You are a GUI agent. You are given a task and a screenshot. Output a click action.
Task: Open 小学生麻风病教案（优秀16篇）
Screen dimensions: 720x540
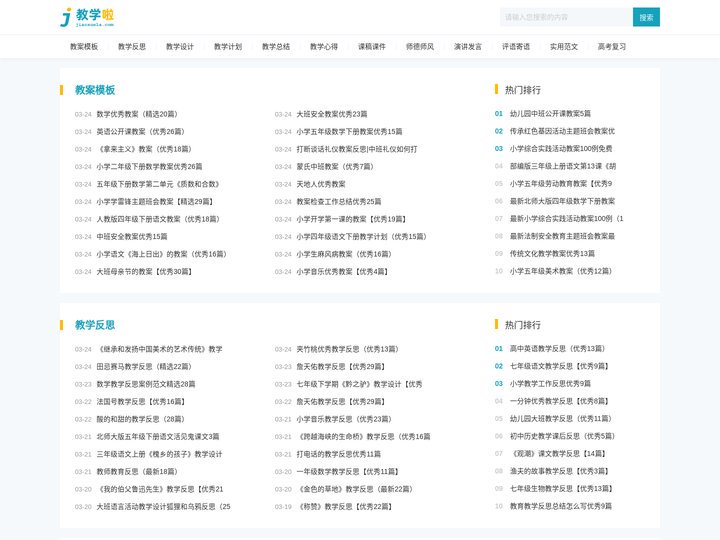tap(343, 254)
